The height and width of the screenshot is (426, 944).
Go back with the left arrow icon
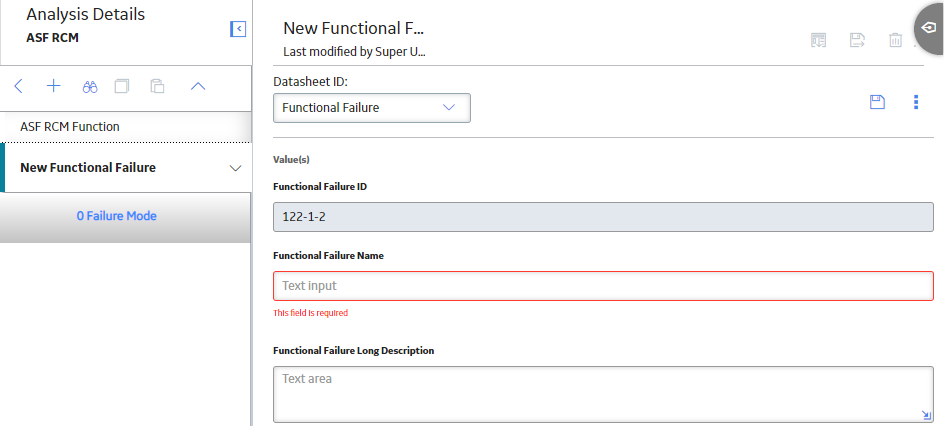click(19, 86)
